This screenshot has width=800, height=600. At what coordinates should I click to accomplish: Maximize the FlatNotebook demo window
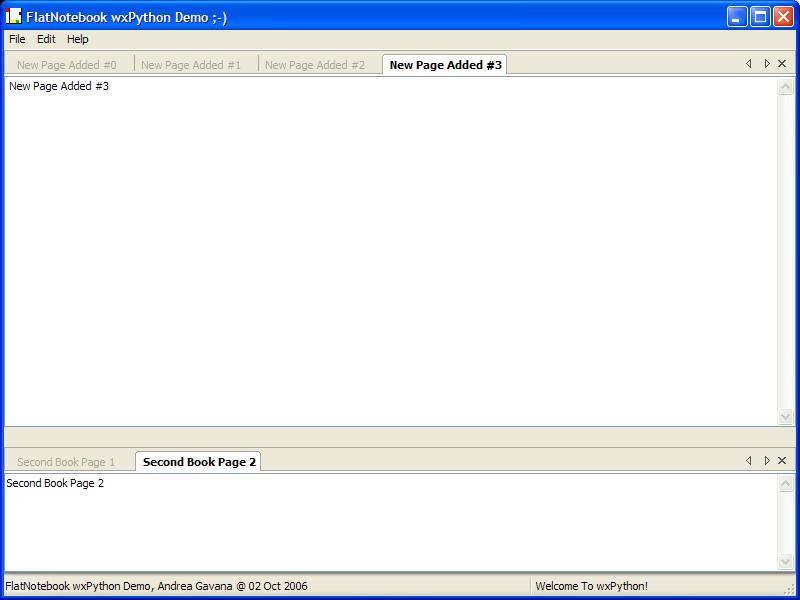point(760,16)
